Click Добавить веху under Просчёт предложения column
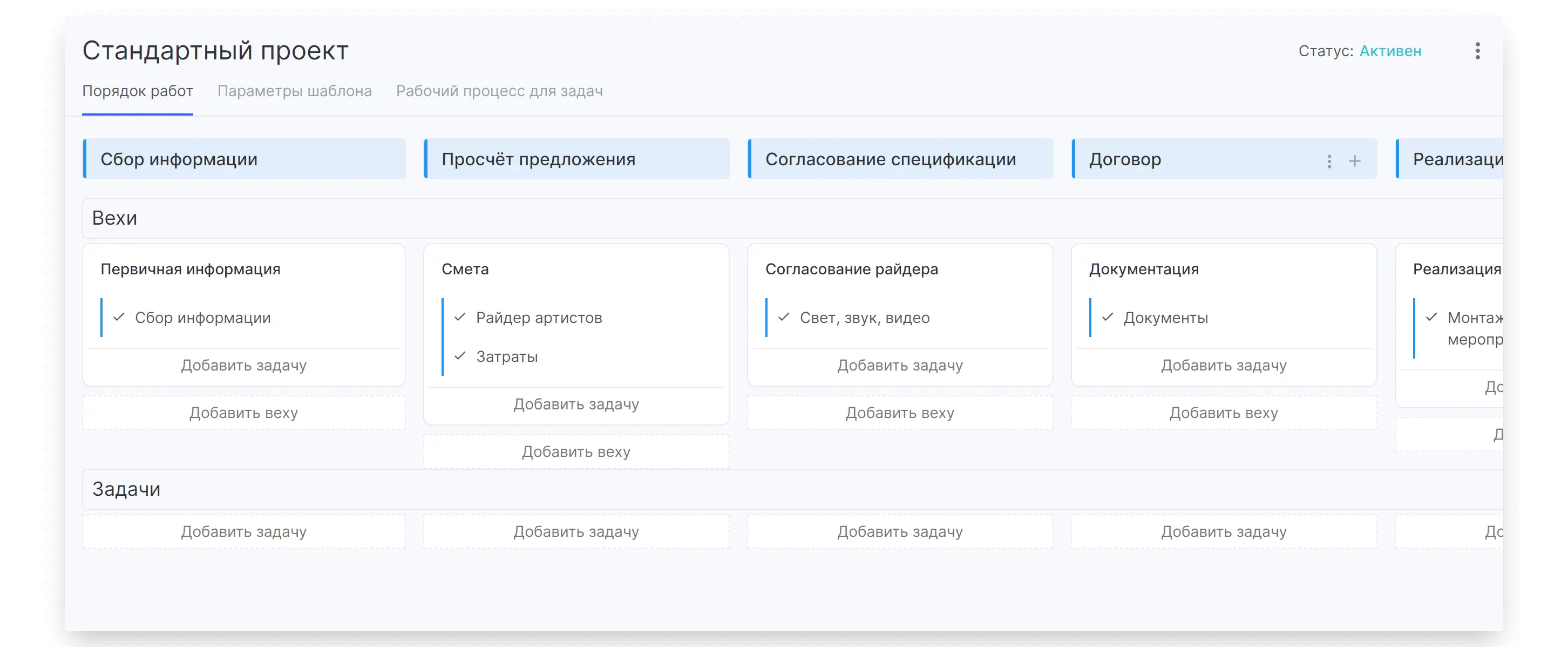This screenshot has height=647, width=1568. [576, 452]
